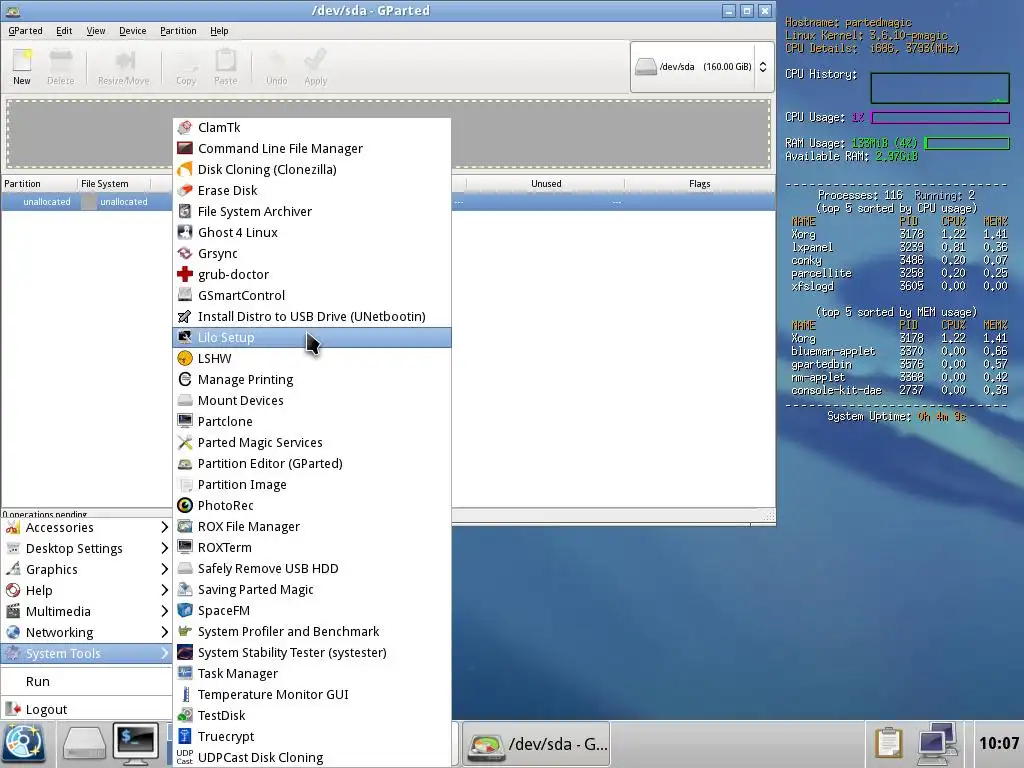Image resolution: width=1024 pixels, height=768 pixels.
Task: Select Mount Devices menu entry
Action: pyautogui.click(x=312, y=400)
